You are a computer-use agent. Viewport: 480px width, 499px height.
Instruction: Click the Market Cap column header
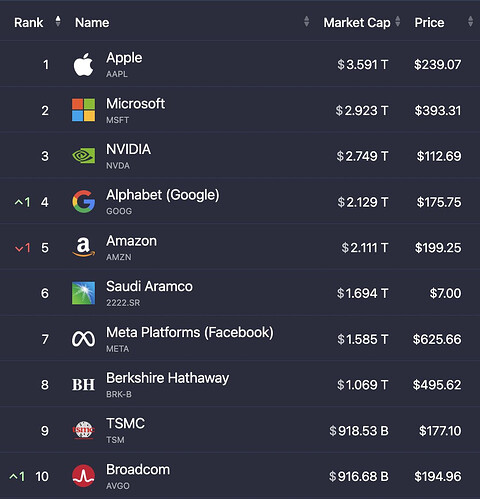point(357,23)
